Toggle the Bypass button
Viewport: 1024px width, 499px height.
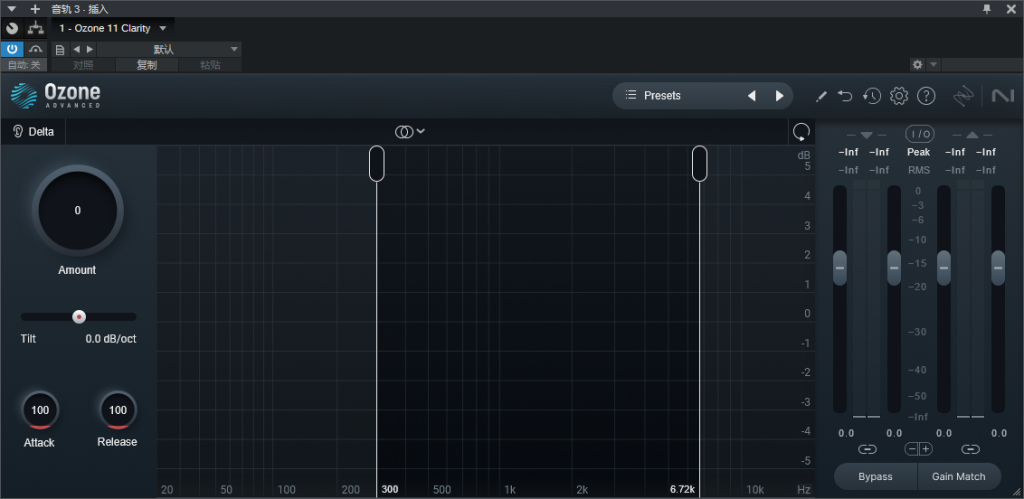[875, 476]
